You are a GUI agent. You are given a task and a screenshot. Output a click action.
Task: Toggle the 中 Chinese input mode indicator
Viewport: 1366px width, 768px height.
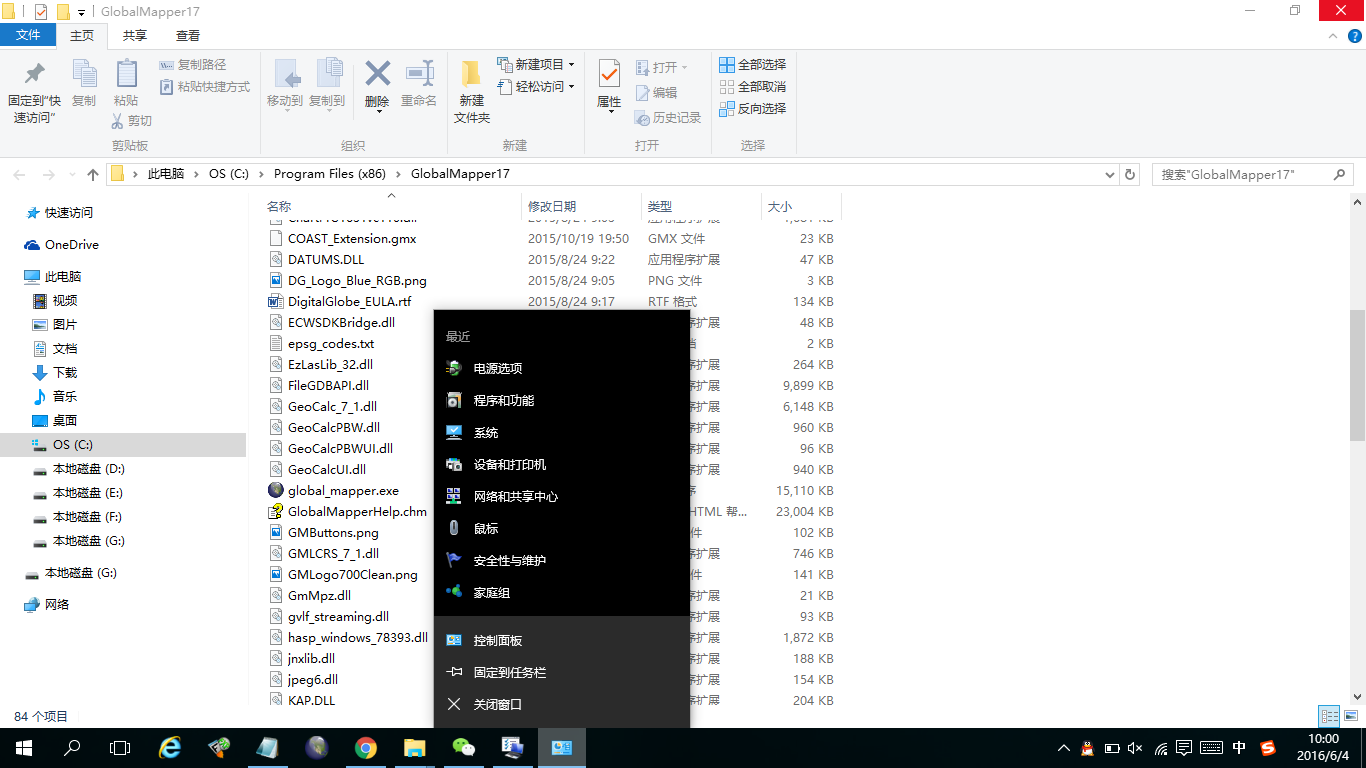1239,747
